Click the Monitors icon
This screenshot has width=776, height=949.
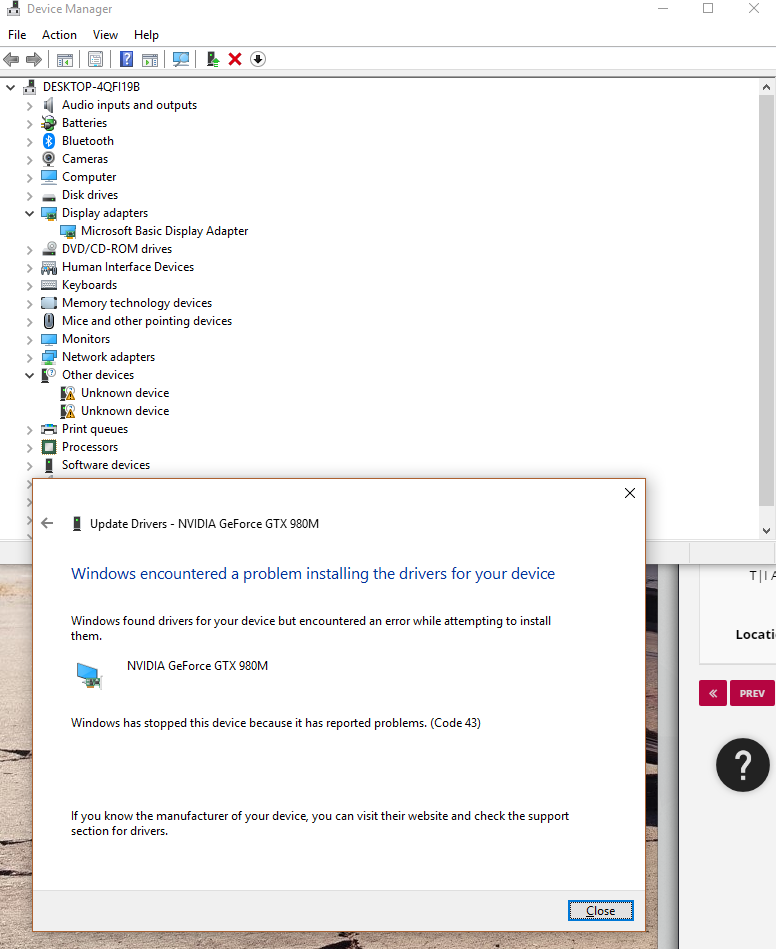(48, 339)
